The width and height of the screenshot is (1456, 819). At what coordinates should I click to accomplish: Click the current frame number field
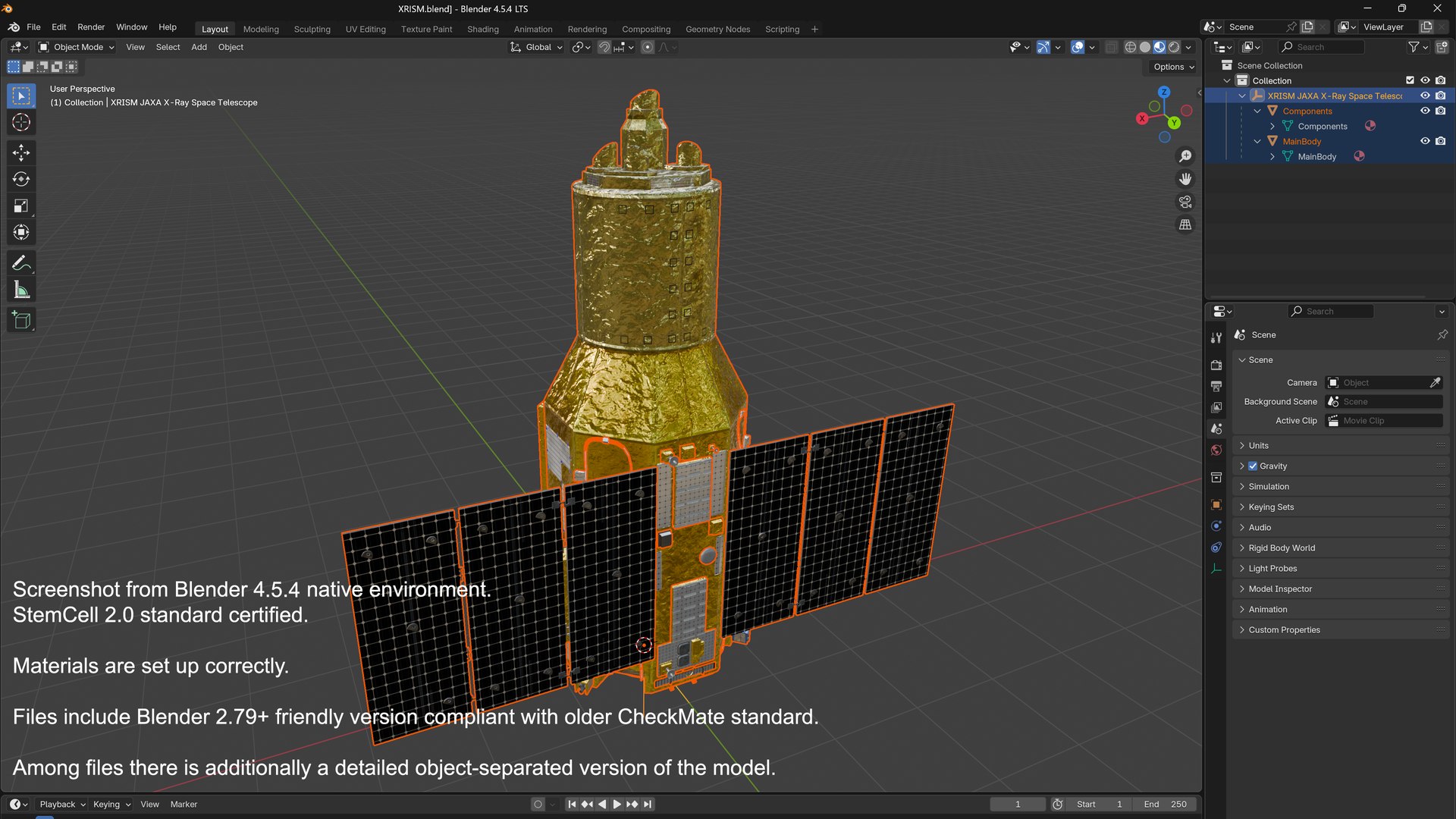(x=1018, y=805)
